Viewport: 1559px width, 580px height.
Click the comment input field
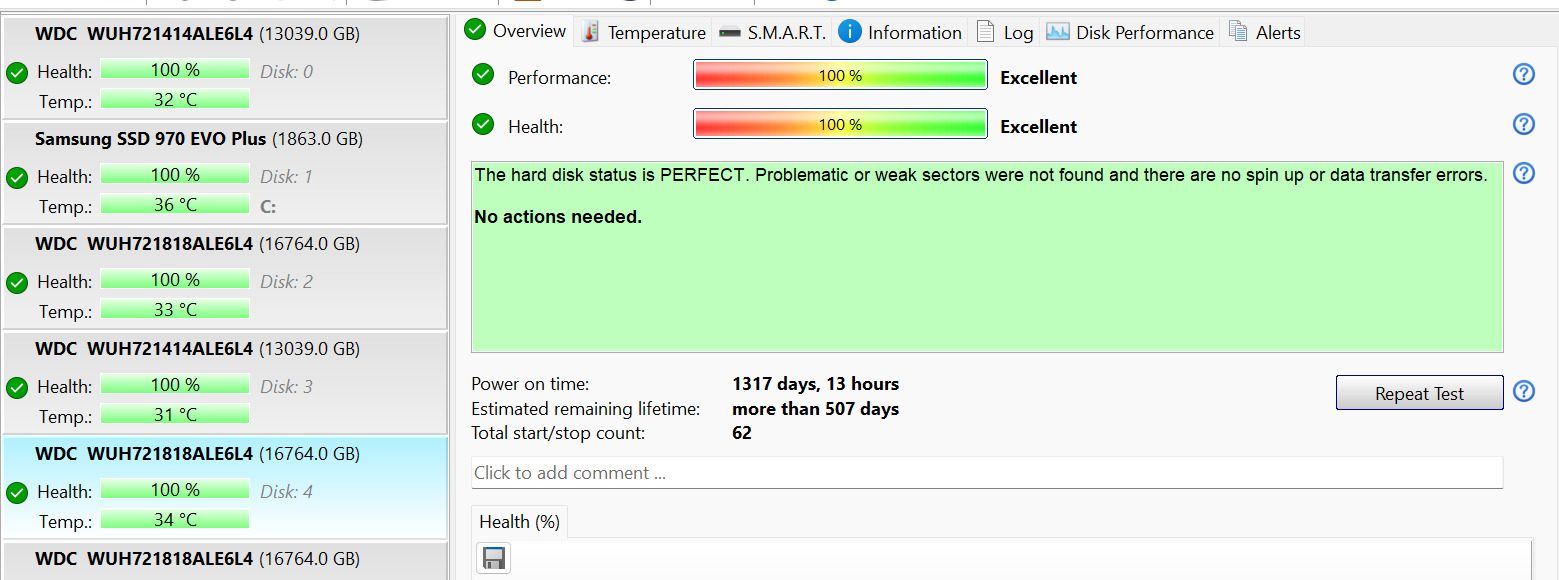(986, 473)
